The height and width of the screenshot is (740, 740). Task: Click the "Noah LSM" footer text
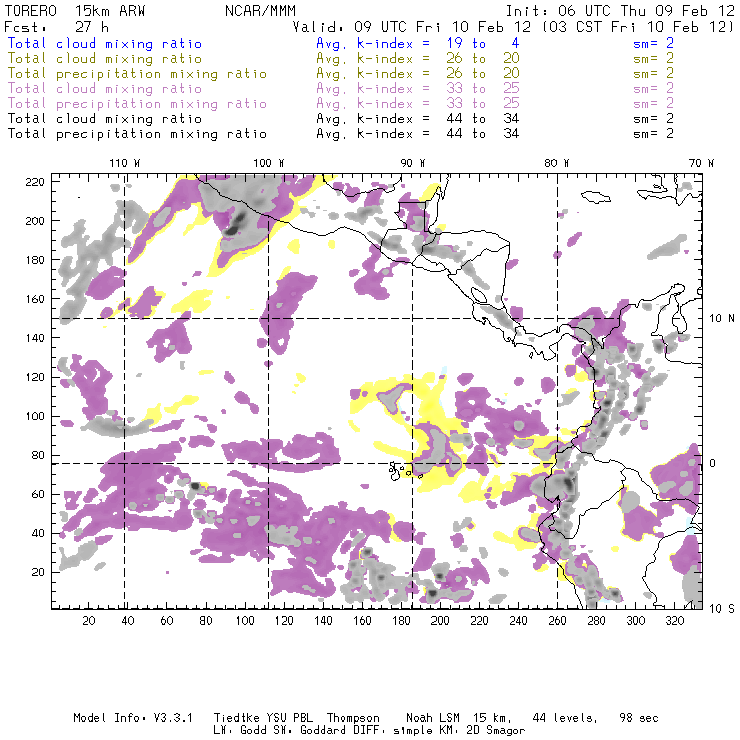point(433,718)
